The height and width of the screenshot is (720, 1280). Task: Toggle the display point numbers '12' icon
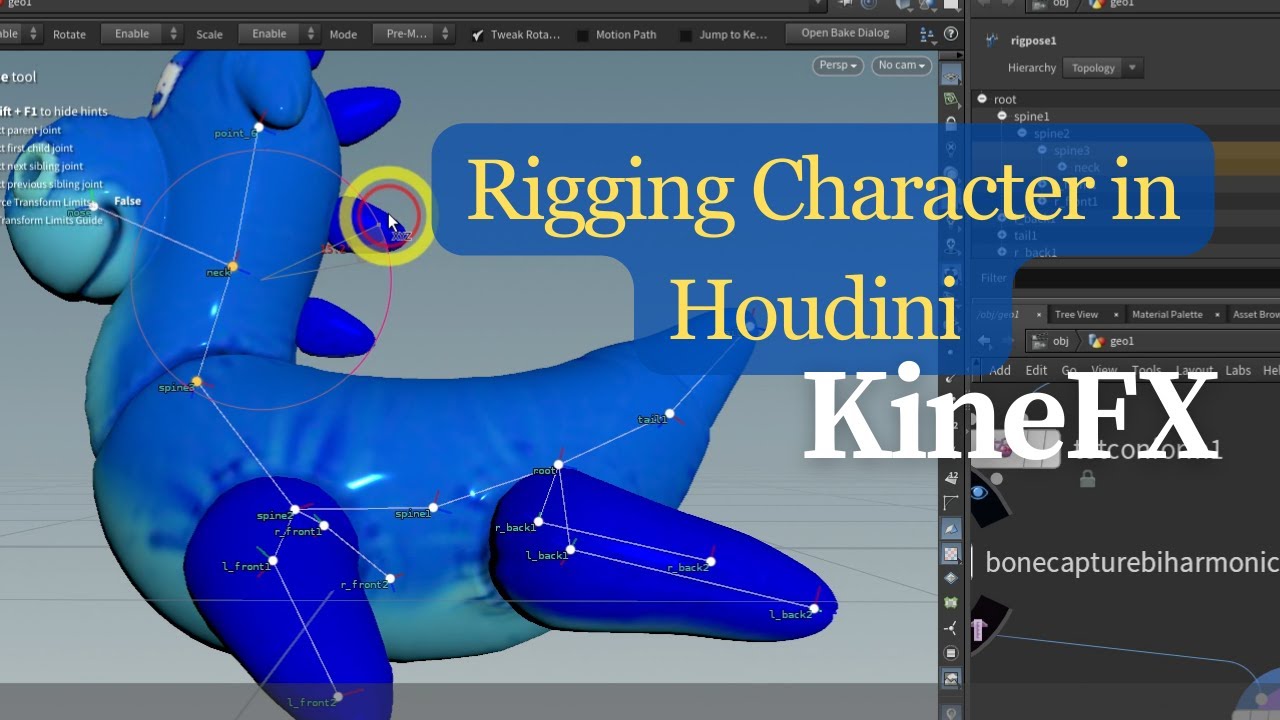(x=951, y=478)
